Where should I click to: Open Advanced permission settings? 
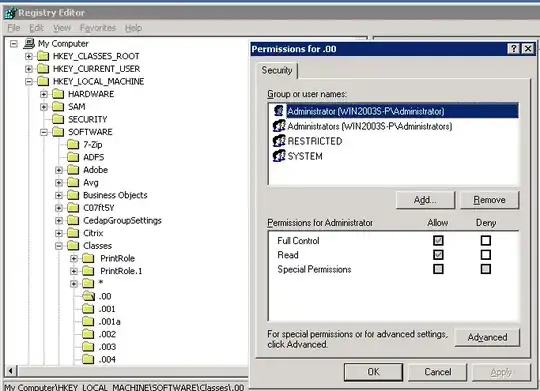click(487, 337)
